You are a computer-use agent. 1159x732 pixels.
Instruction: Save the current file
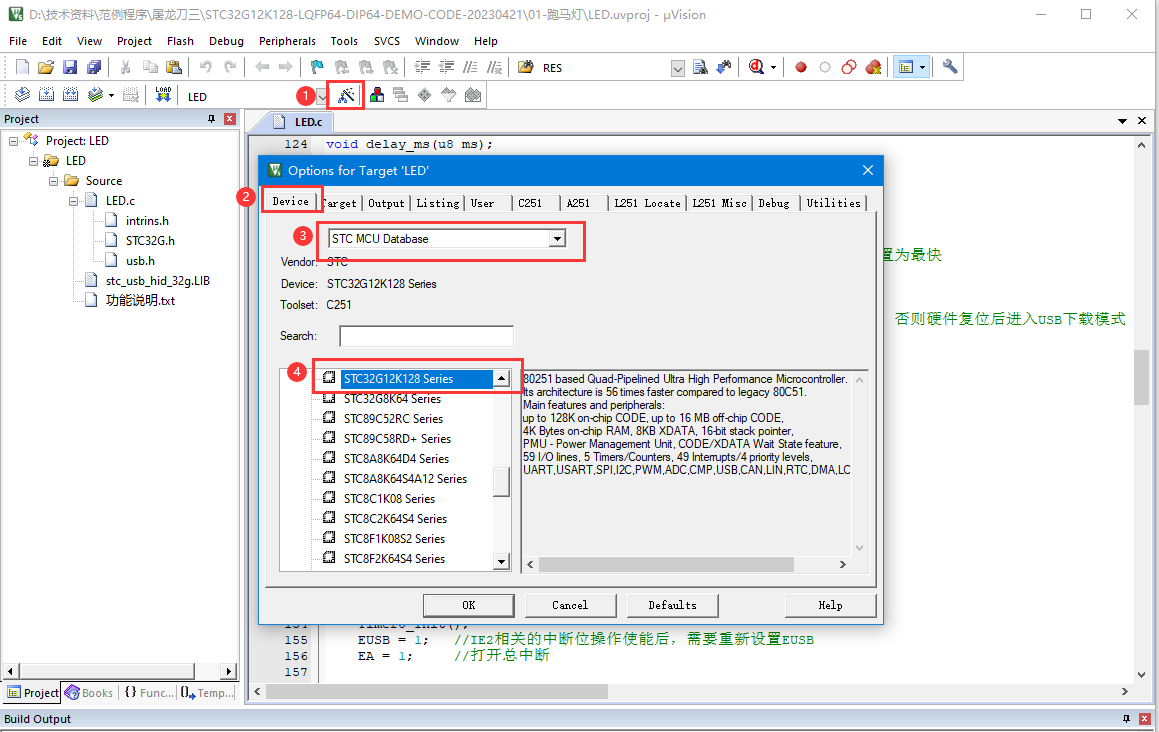pyautogui.click(x=69, y=67)
